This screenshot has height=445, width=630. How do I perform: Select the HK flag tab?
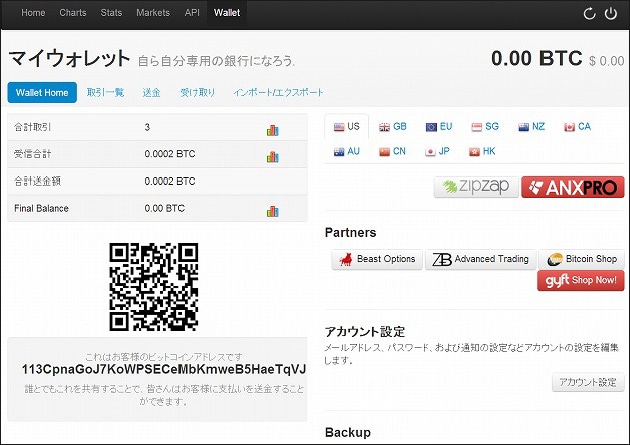pyautogui.click(x=482, y=151)
